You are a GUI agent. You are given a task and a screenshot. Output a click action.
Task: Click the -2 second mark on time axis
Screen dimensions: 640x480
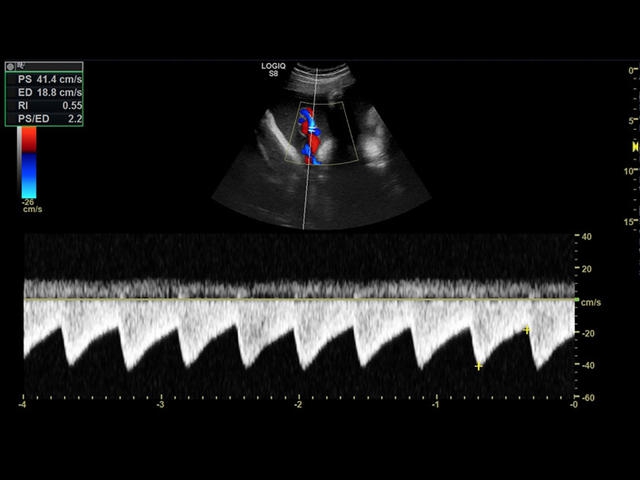[x=298, y=405]
